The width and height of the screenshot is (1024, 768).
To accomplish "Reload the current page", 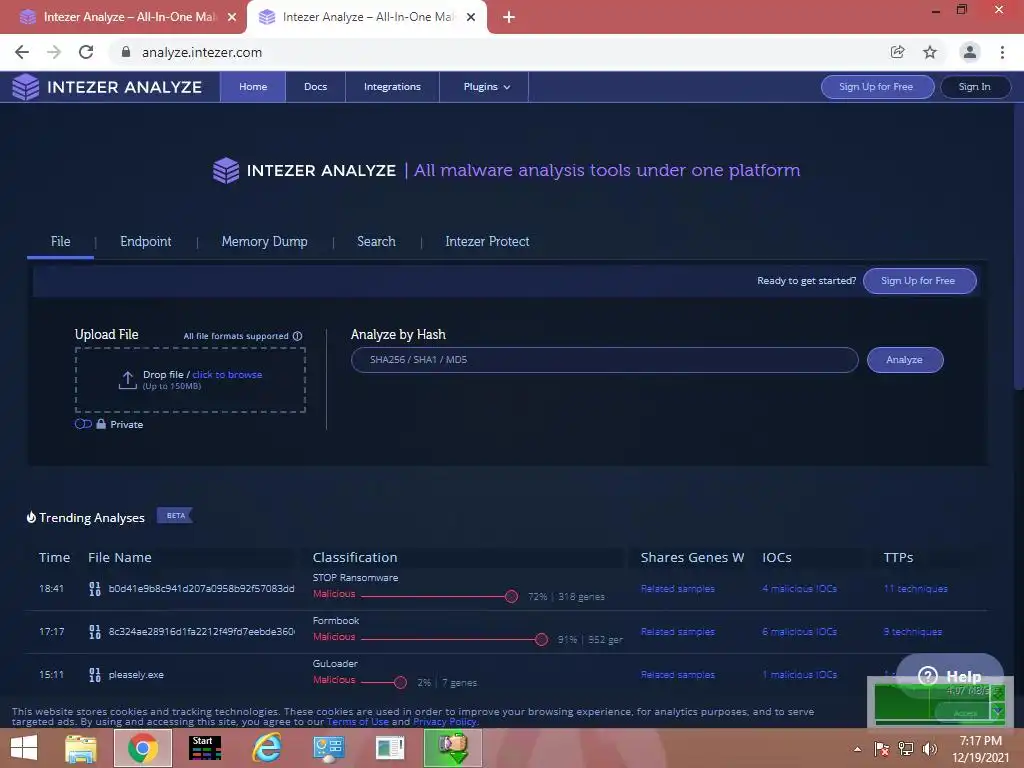I will tap(86, 52).
